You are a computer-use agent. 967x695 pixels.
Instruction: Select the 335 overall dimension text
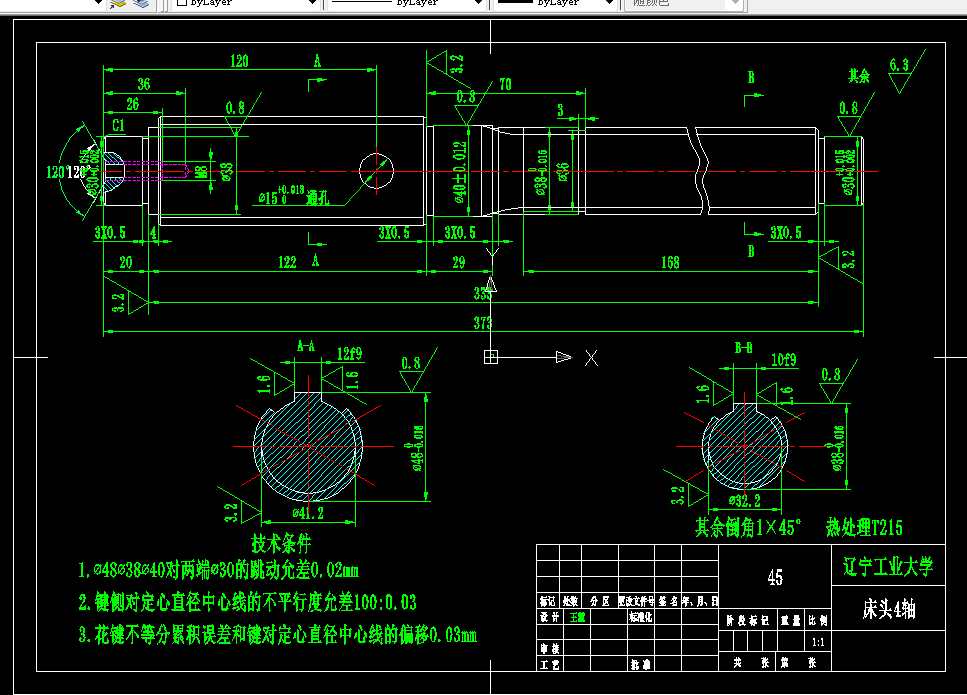pos(483,294)
